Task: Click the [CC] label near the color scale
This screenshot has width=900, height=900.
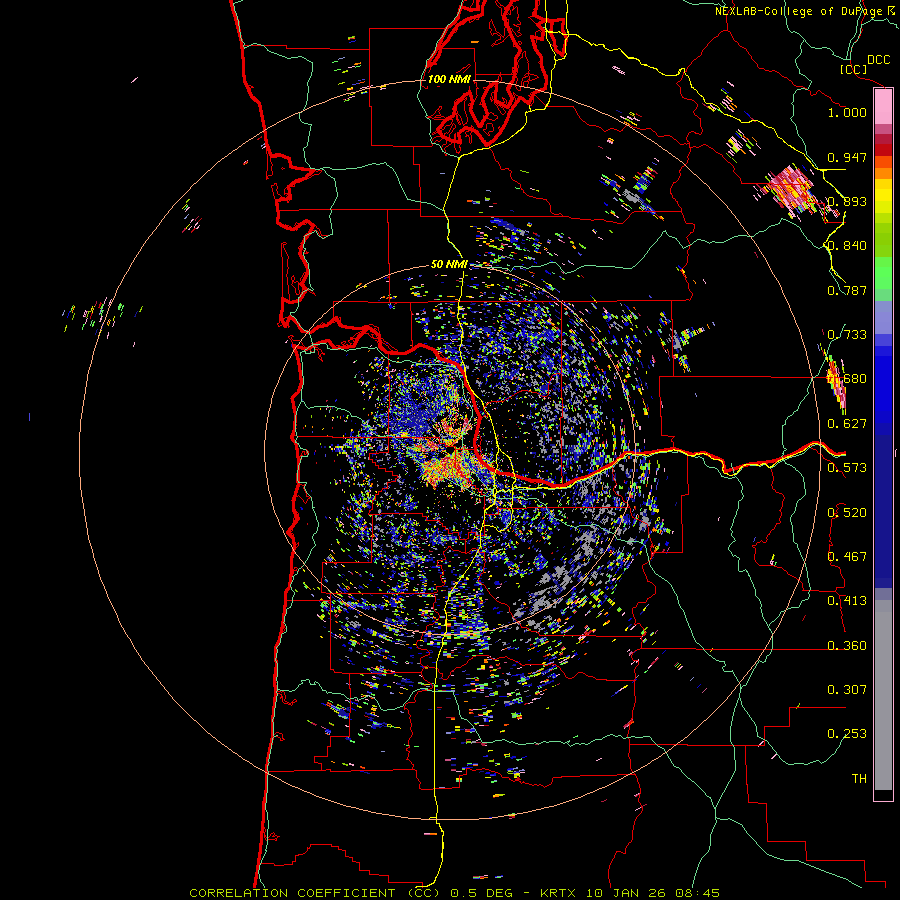Action: coord(854,69)
